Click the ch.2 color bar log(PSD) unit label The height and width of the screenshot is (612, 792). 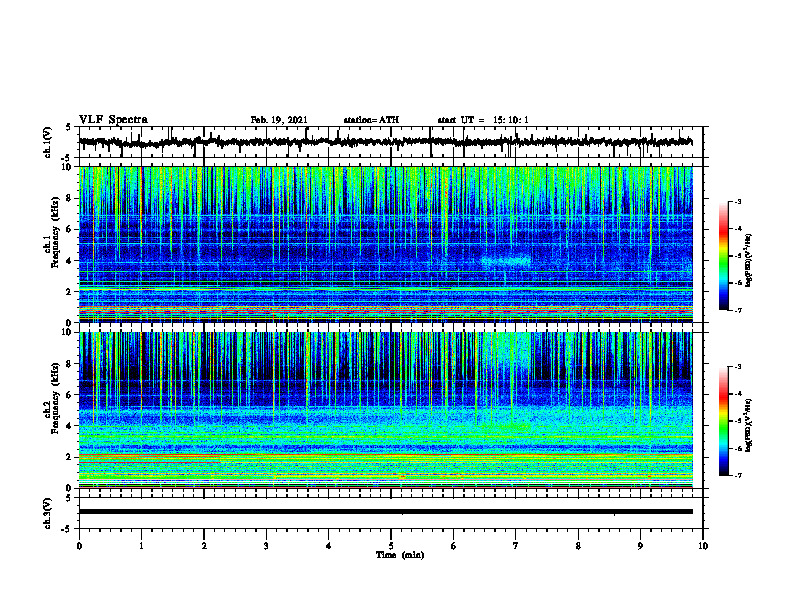[749, 425]
